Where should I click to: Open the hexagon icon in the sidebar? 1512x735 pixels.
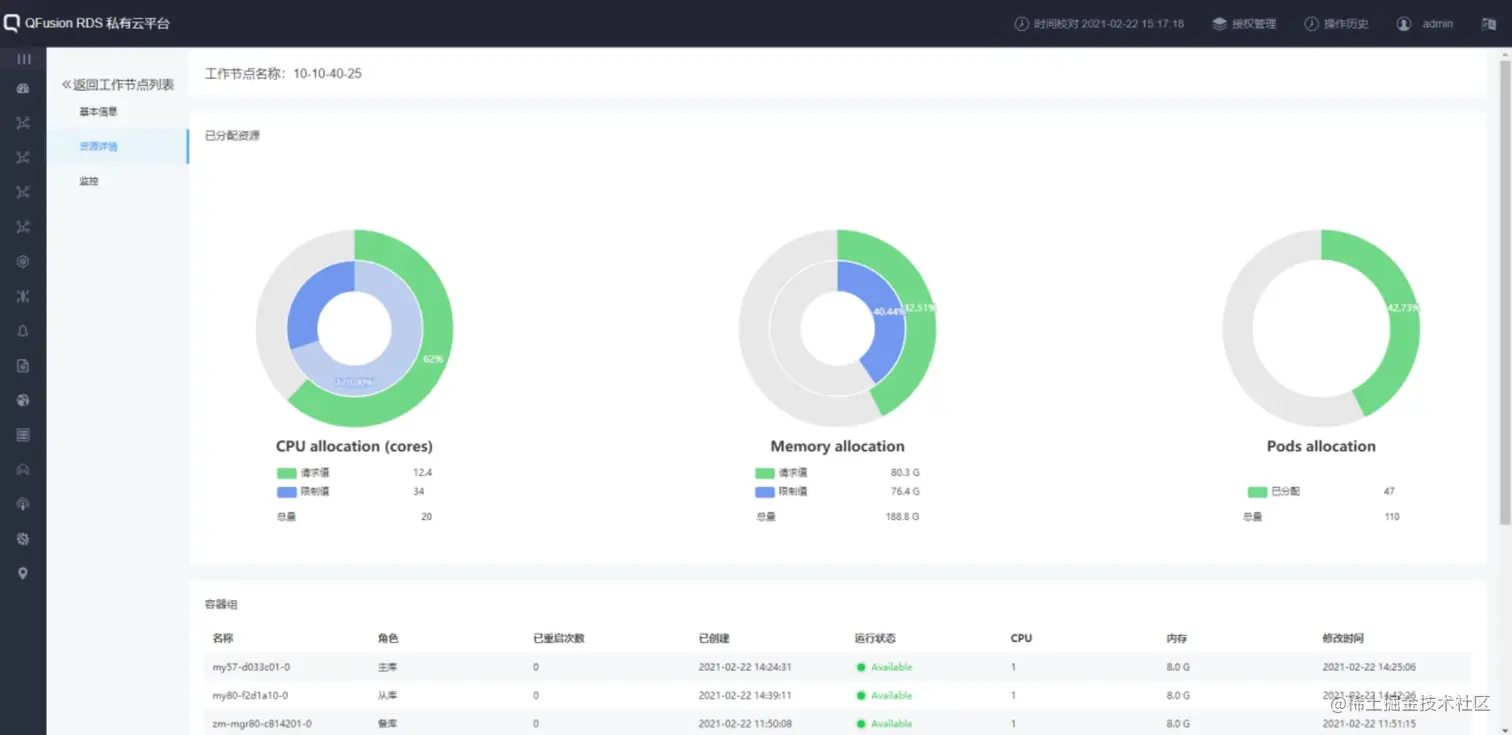click(x=23, y=262)
